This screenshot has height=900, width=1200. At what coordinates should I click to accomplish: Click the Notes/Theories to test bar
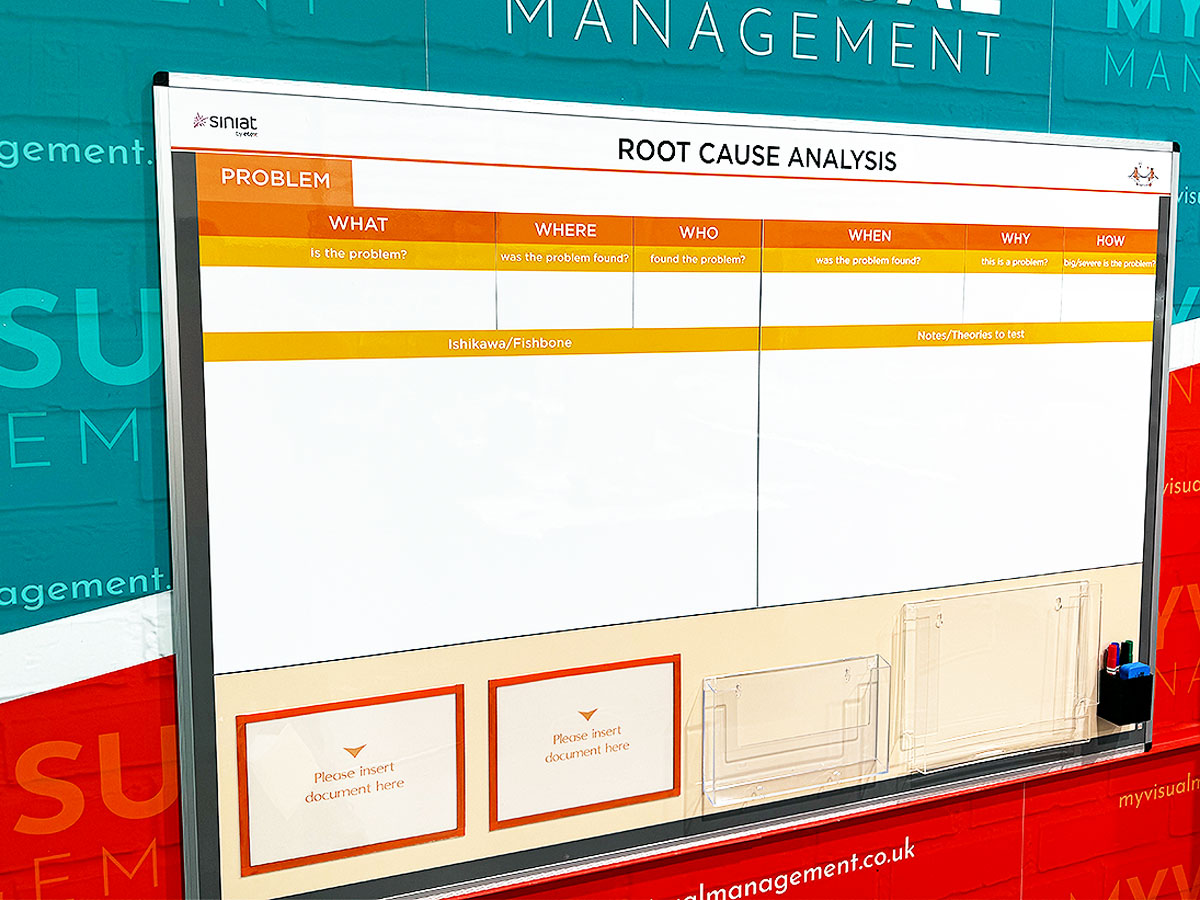[x=956, y=335]
